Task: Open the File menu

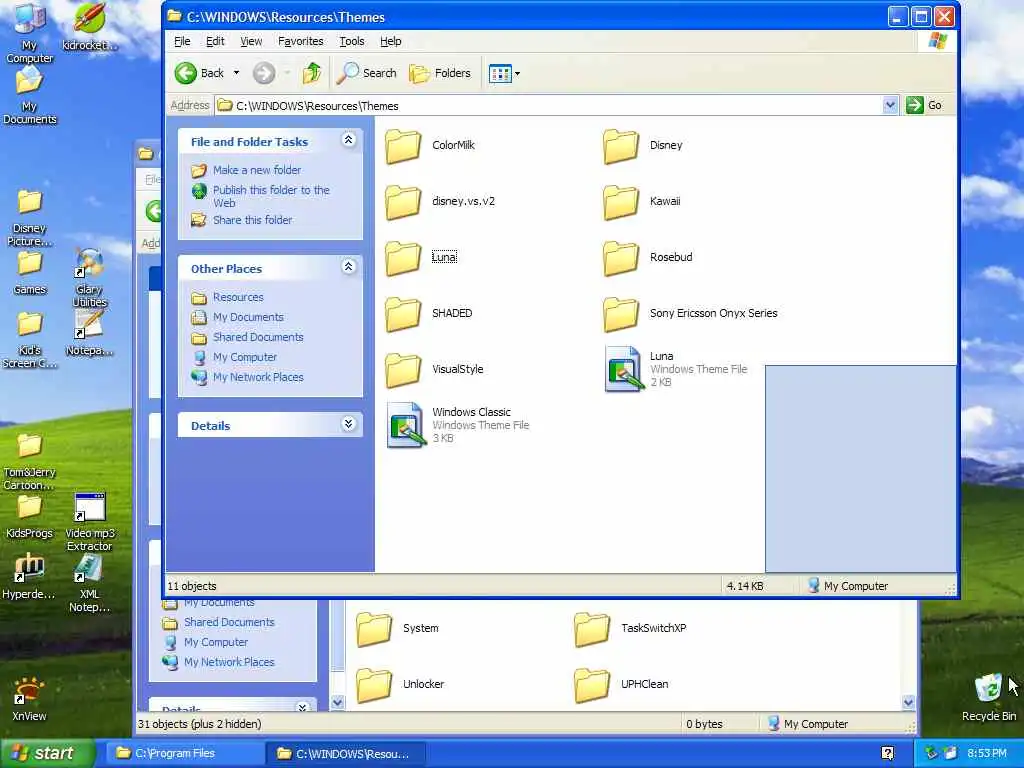Action: tap(182, 41)
